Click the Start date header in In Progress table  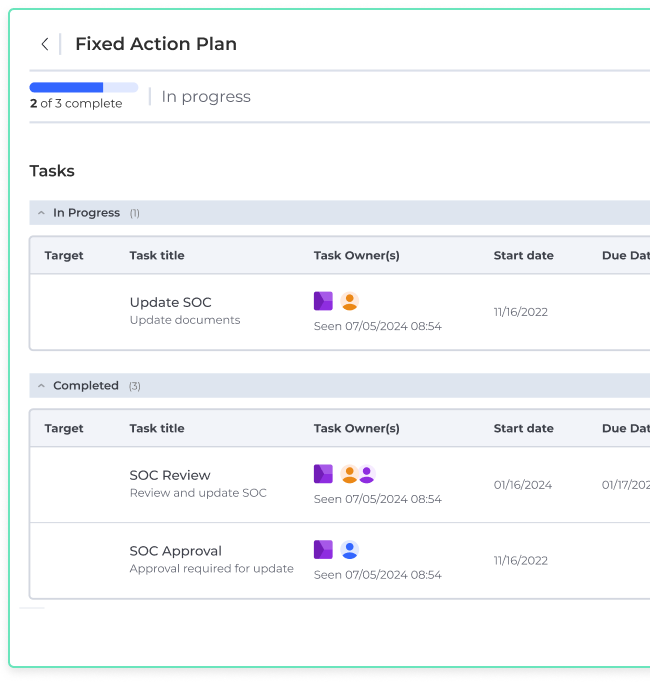pyautogui.click(x=523, y=256)
